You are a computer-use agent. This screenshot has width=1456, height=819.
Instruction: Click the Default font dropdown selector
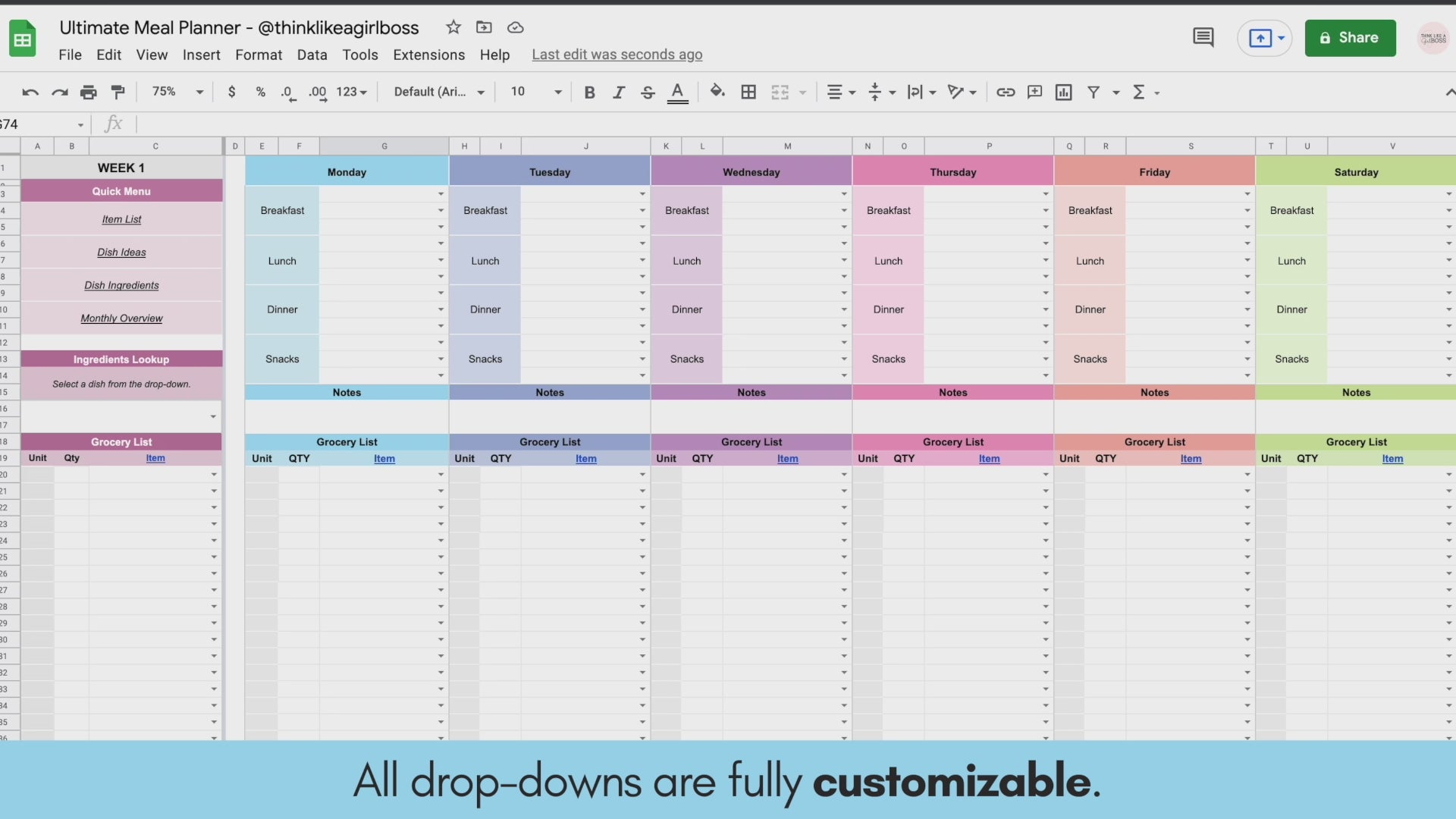437,91
